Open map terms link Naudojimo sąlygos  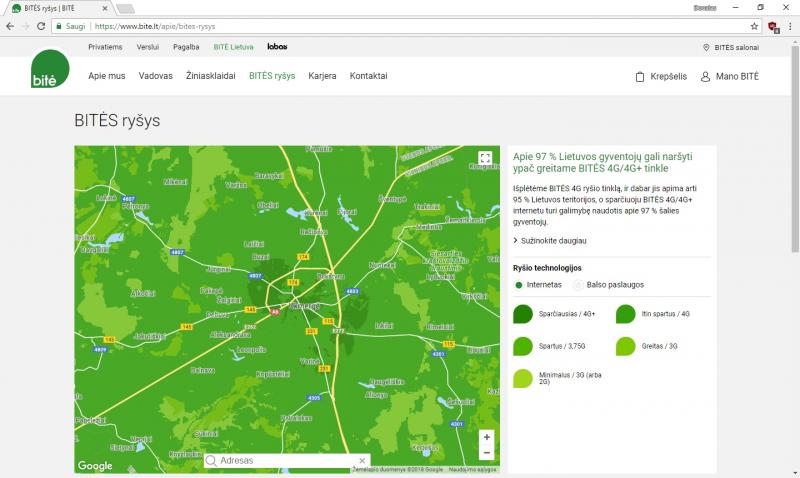click(472, 469)
